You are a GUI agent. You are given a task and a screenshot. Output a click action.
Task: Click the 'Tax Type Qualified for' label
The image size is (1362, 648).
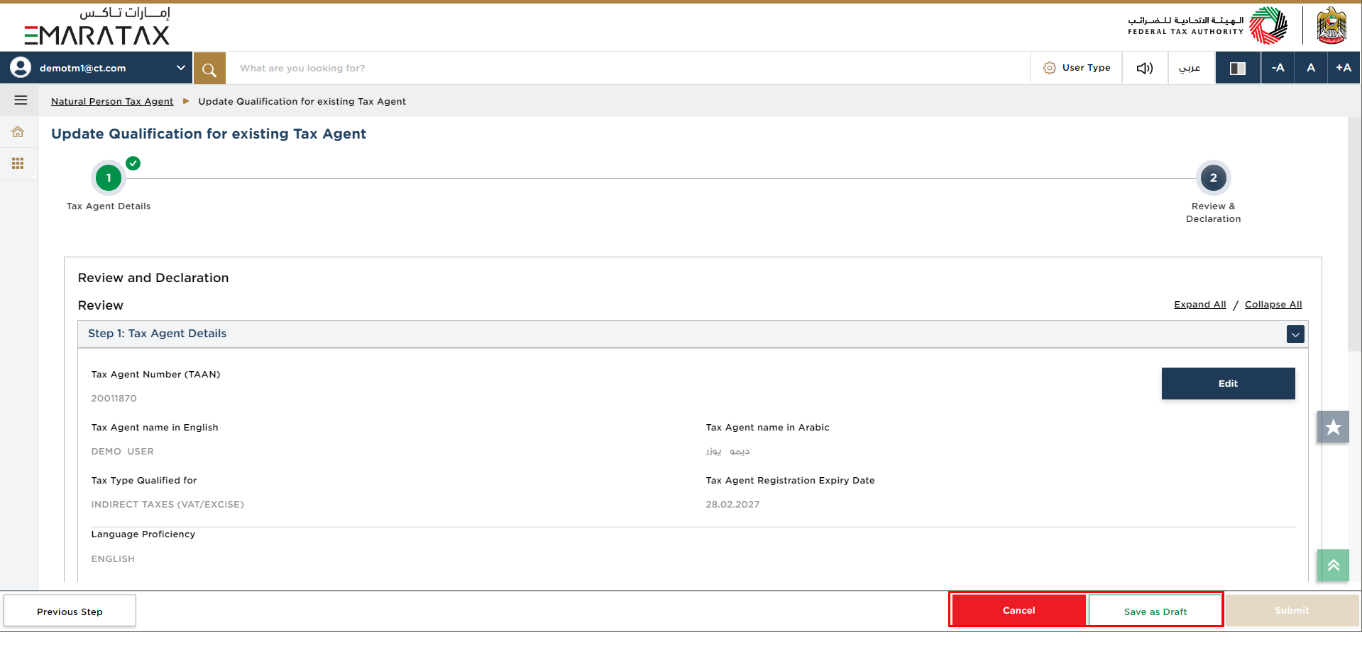tap(144, 480)
